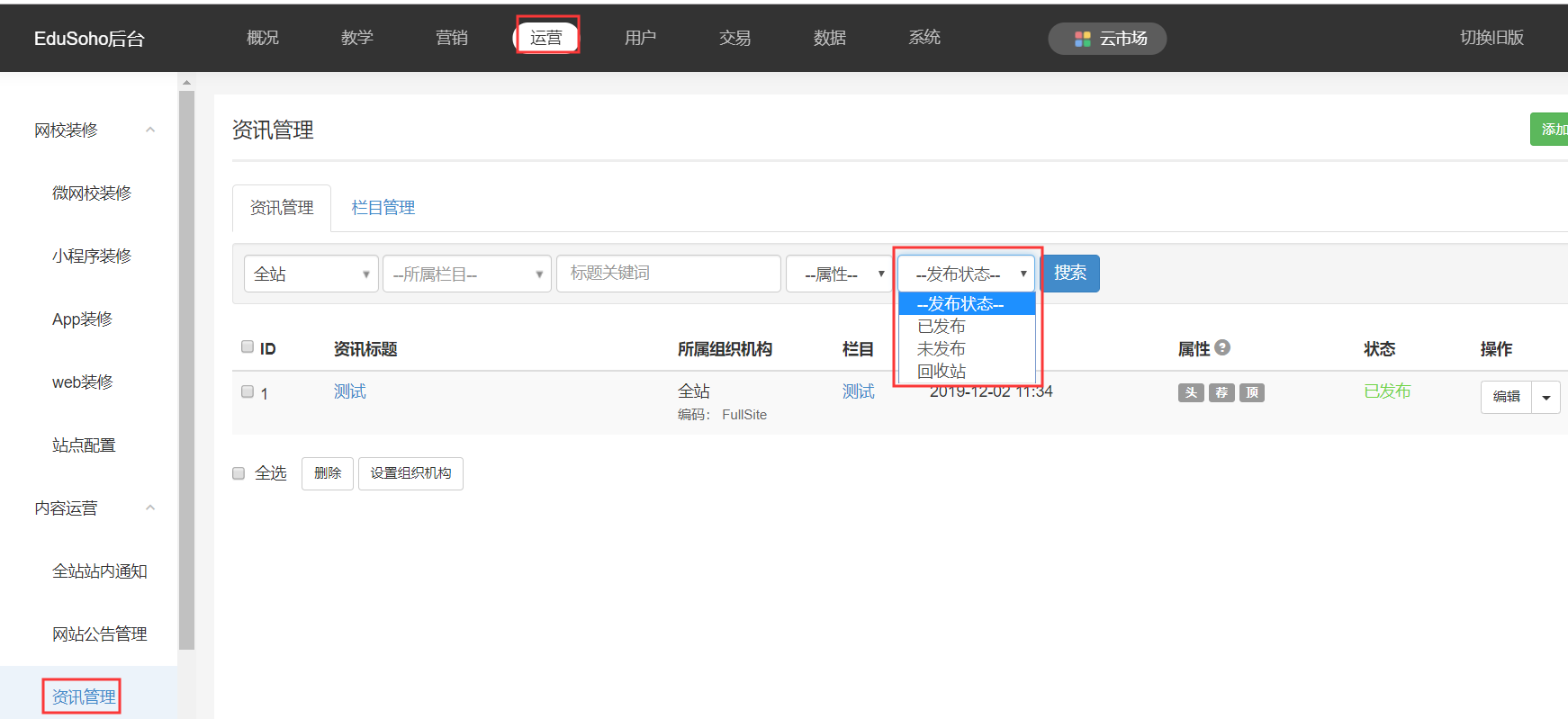Open the 全站 organization dropdown

(x=311, y=274)
